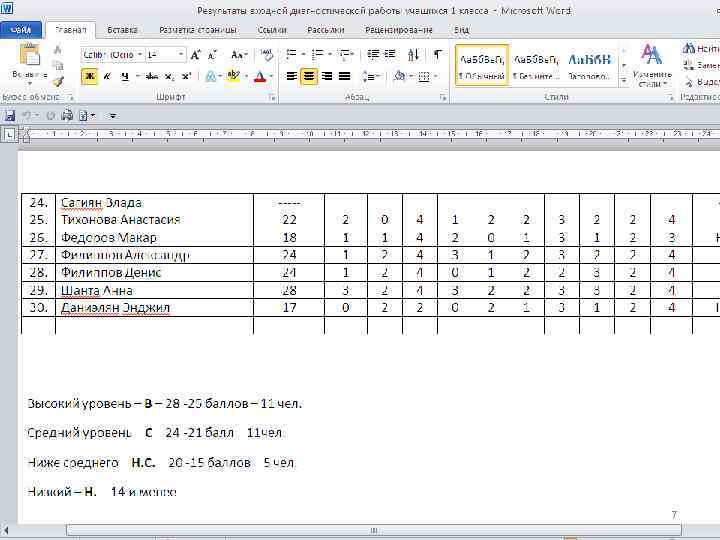Toggle center alignment

(x=309, y=76)
